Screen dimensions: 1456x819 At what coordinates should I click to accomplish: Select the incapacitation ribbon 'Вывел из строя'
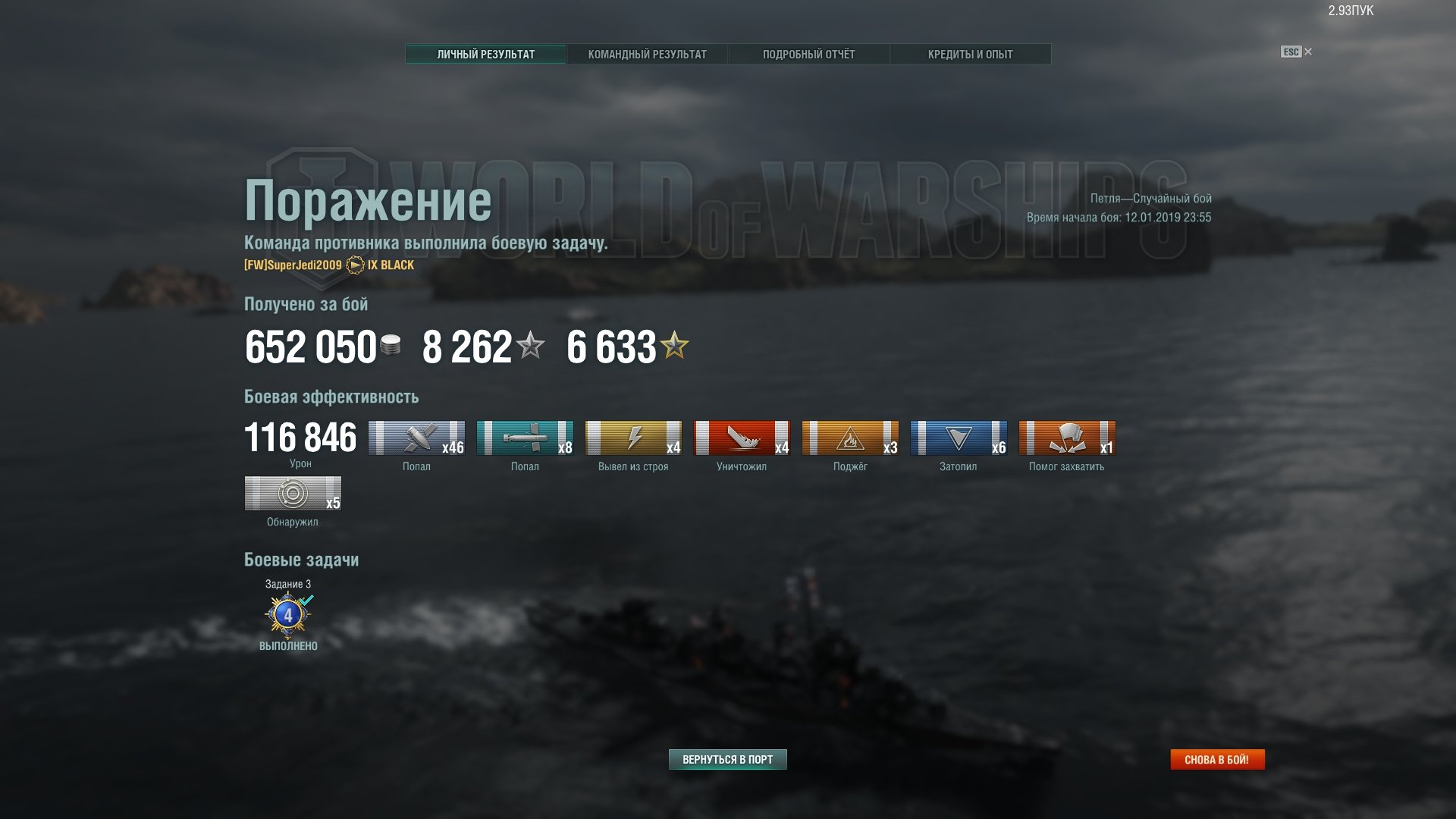(x=633, y=438)
